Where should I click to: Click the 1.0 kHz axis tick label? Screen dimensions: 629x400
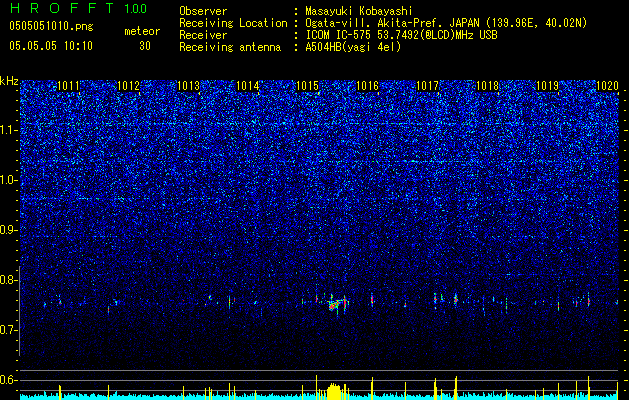(9, 180)
